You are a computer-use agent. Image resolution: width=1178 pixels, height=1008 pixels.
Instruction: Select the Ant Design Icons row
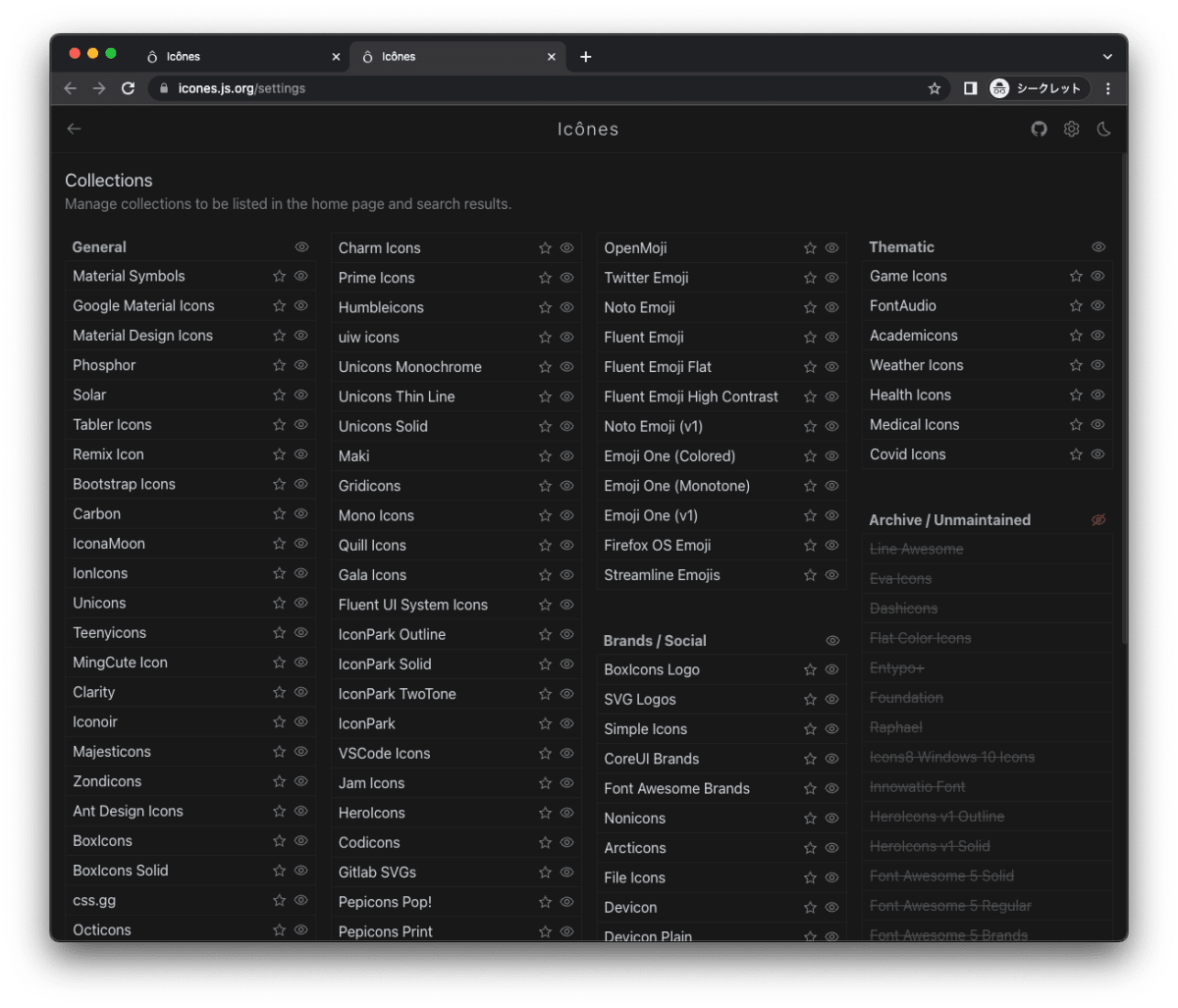(190, 811)
